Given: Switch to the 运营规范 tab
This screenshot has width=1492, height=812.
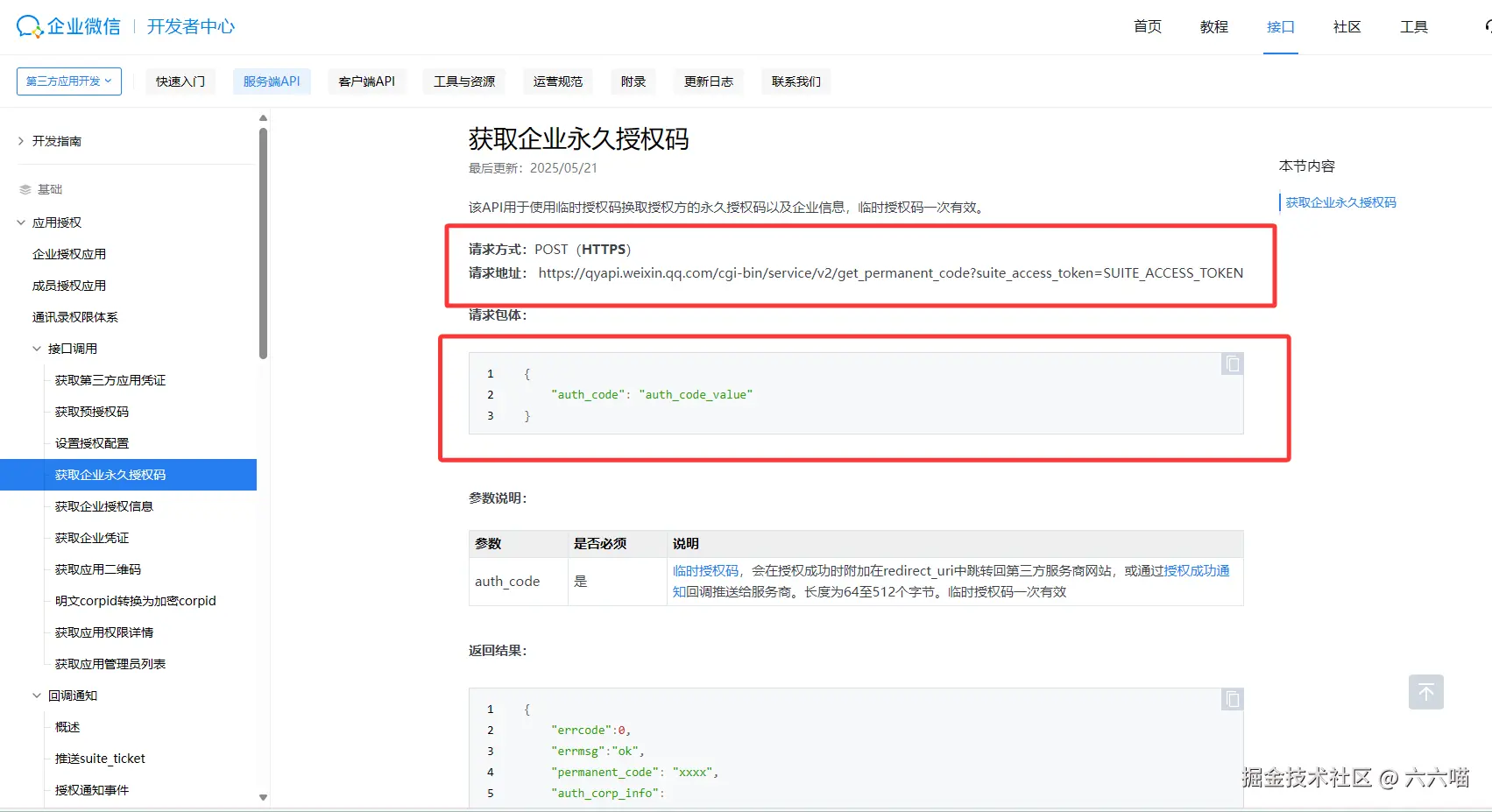Looking at the screenshot, I should coord(558,81).
